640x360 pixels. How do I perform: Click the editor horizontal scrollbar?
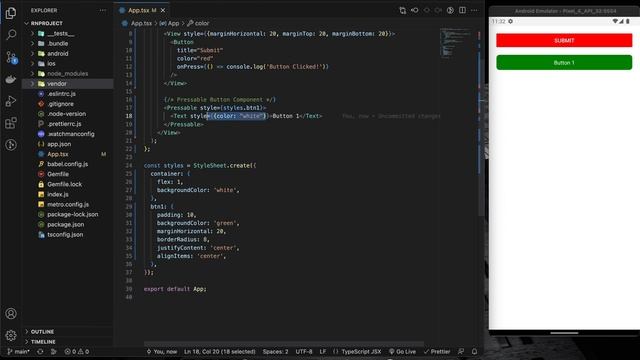coord(284,344)
